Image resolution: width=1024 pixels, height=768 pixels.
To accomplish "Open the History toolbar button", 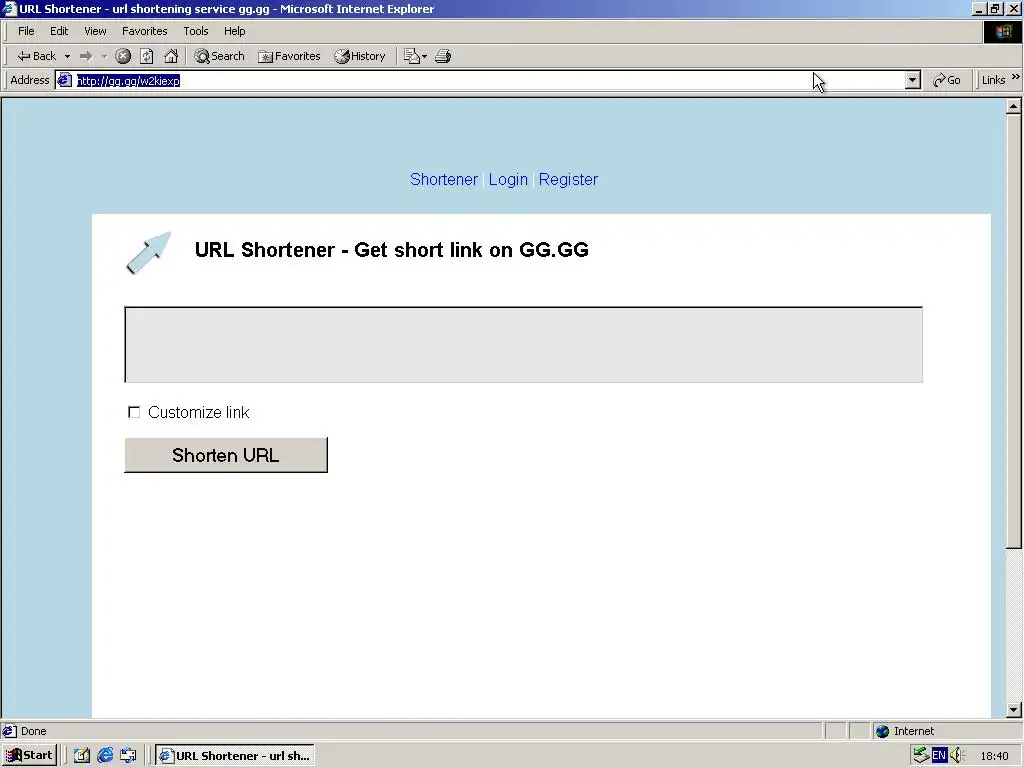I will point(360,56).
